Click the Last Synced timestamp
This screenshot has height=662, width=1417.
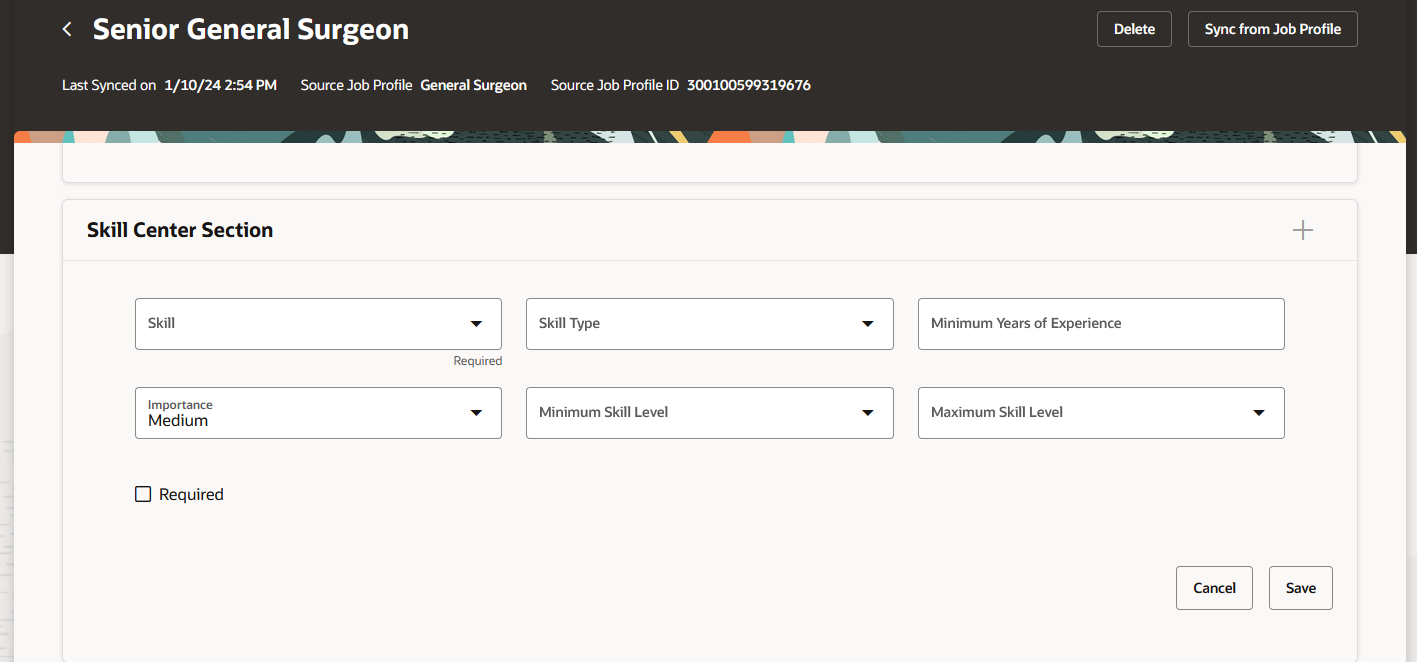coord(220,85)
